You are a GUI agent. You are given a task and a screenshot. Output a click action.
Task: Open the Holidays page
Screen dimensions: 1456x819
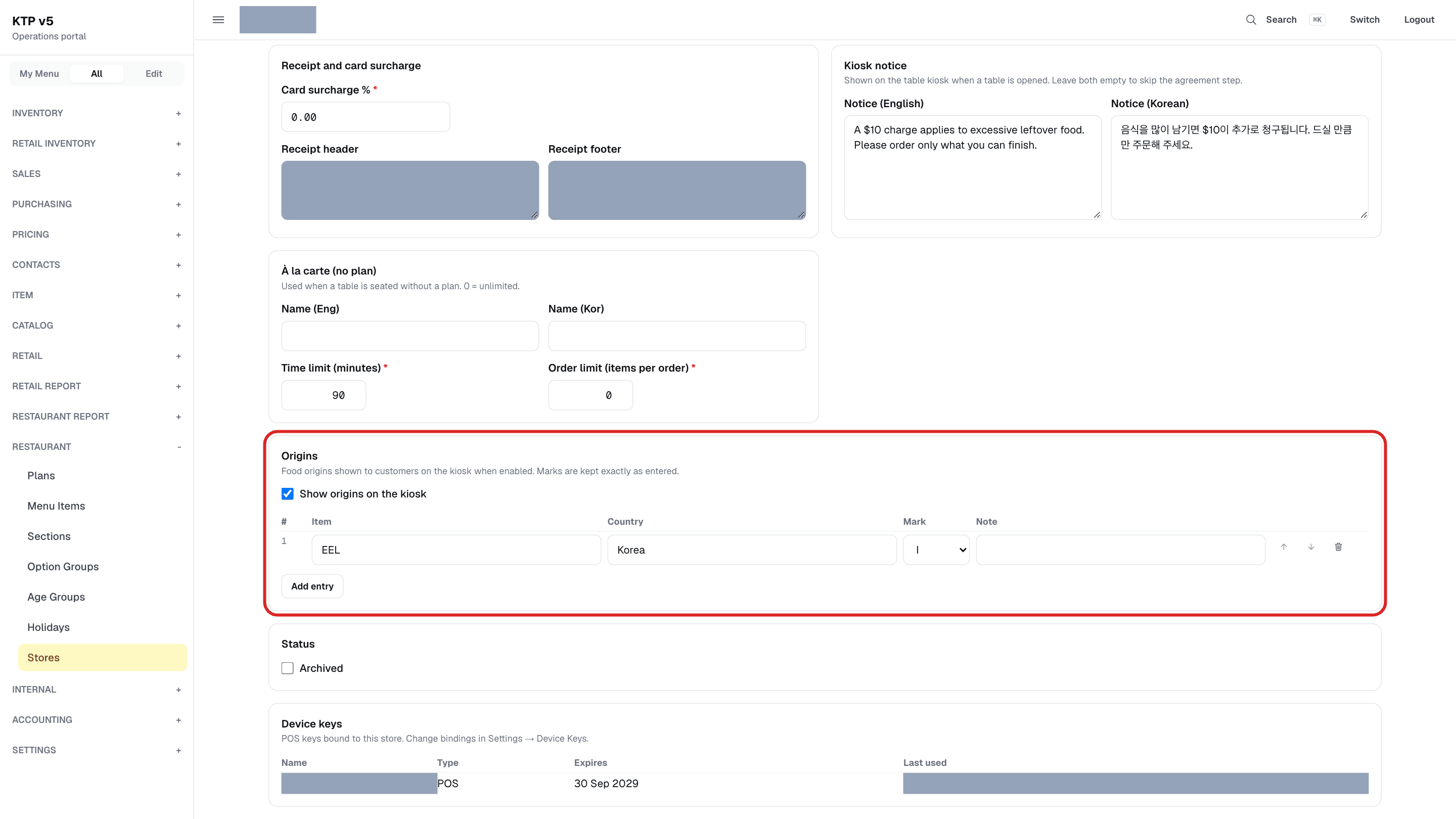pyautogui.click(x=102, y=627)
